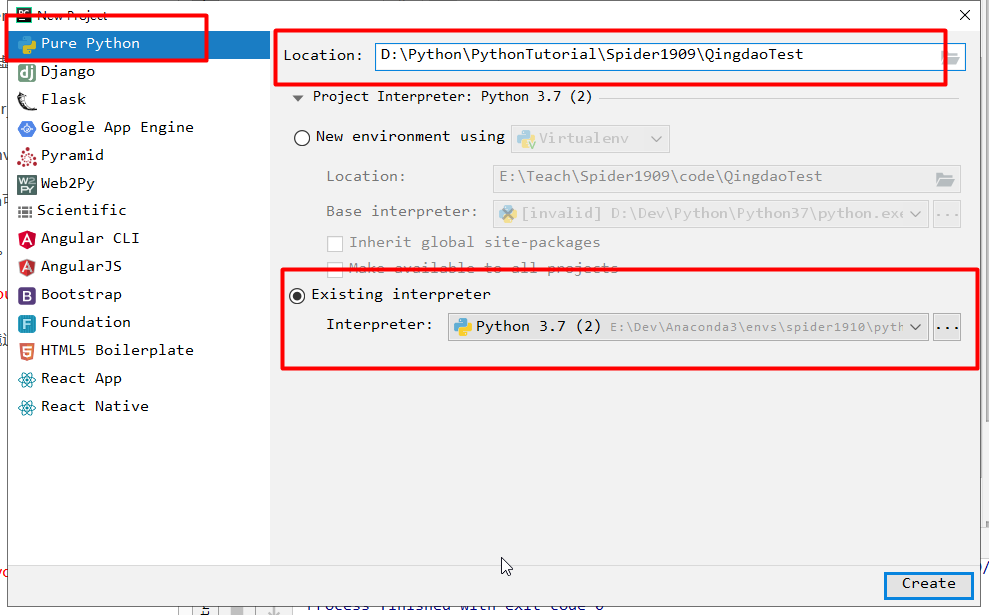Viewport: 989px width, 615px height.
Task: Collapse Project Interpreter section
Action: pyautogui.click(x=298, y=98)
